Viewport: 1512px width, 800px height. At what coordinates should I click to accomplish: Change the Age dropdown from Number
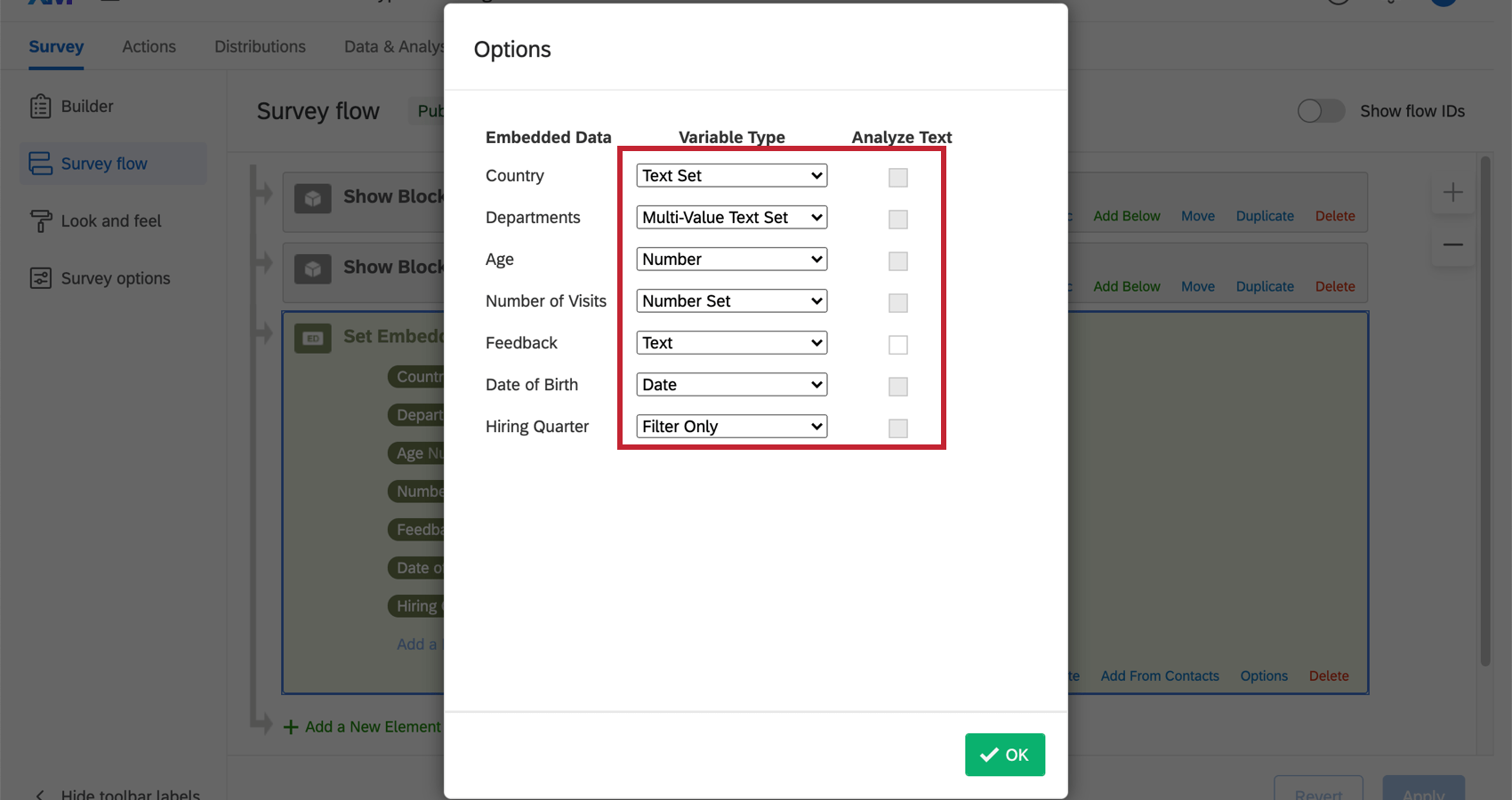pos(731,259)
